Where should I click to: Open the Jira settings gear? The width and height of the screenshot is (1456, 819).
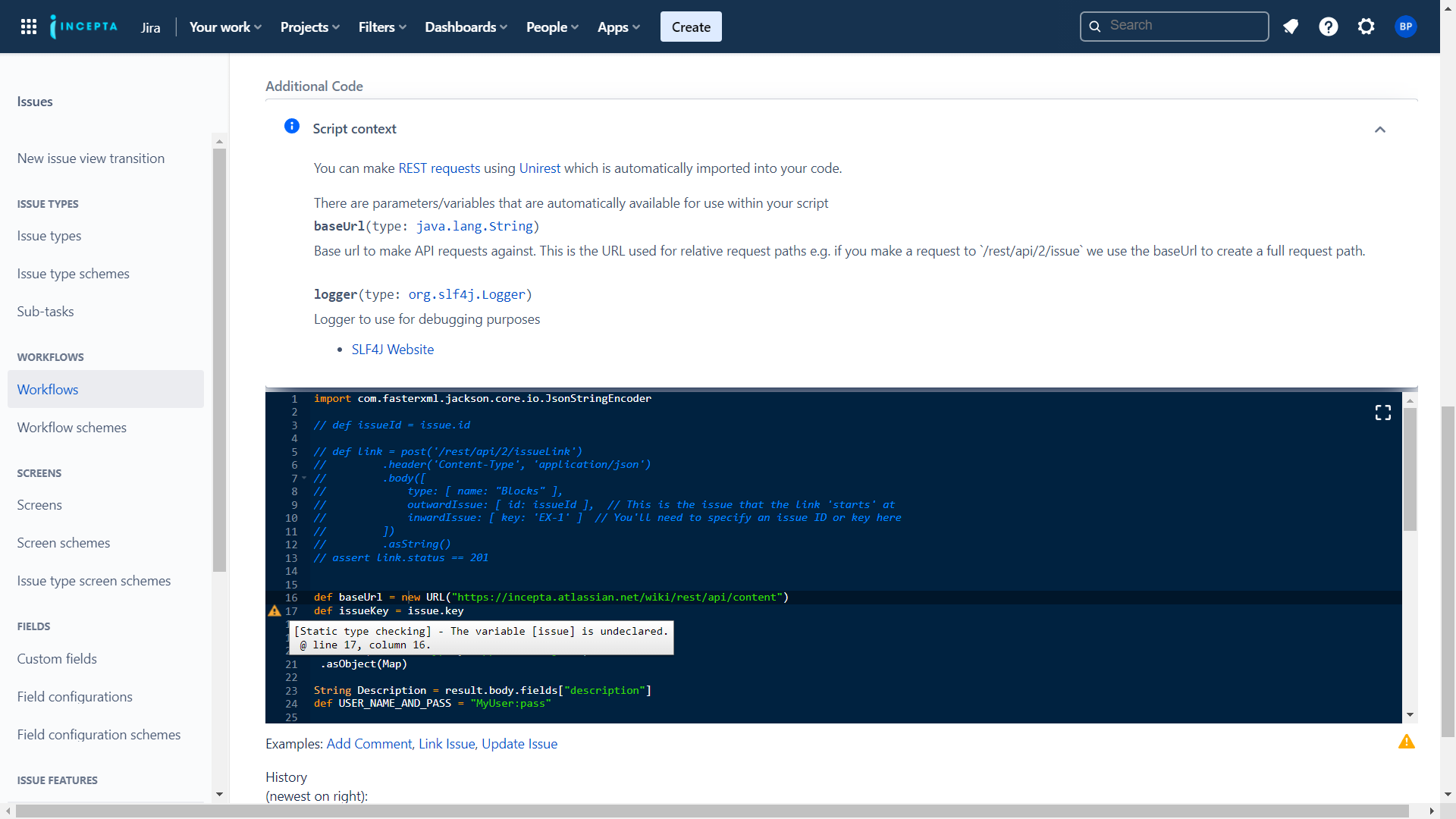pyautogui.click(x=1367, y=26)
